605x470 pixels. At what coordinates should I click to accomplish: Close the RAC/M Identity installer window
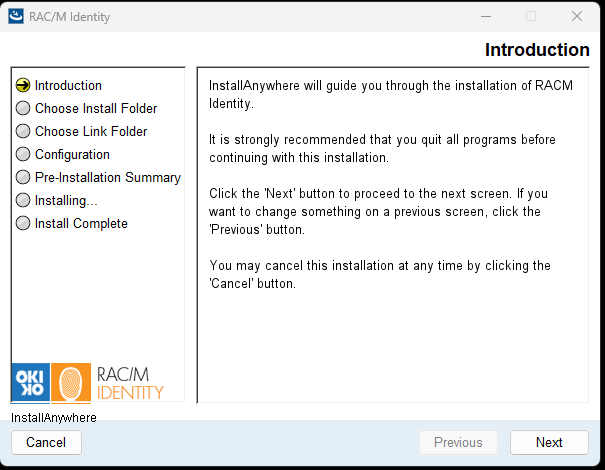coord(577,17)
